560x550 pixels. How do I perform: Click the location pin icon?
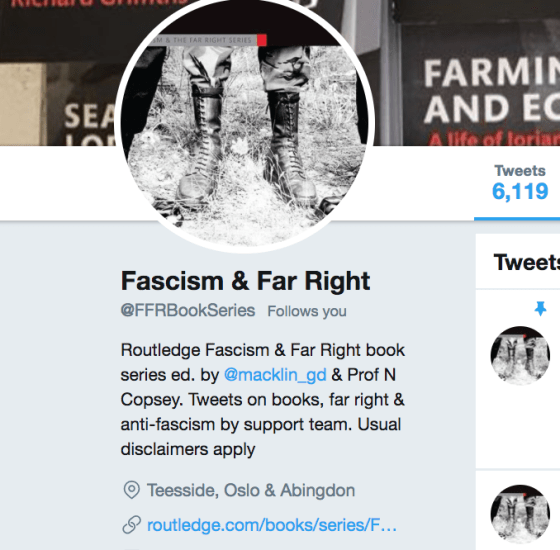coord(131,490)
